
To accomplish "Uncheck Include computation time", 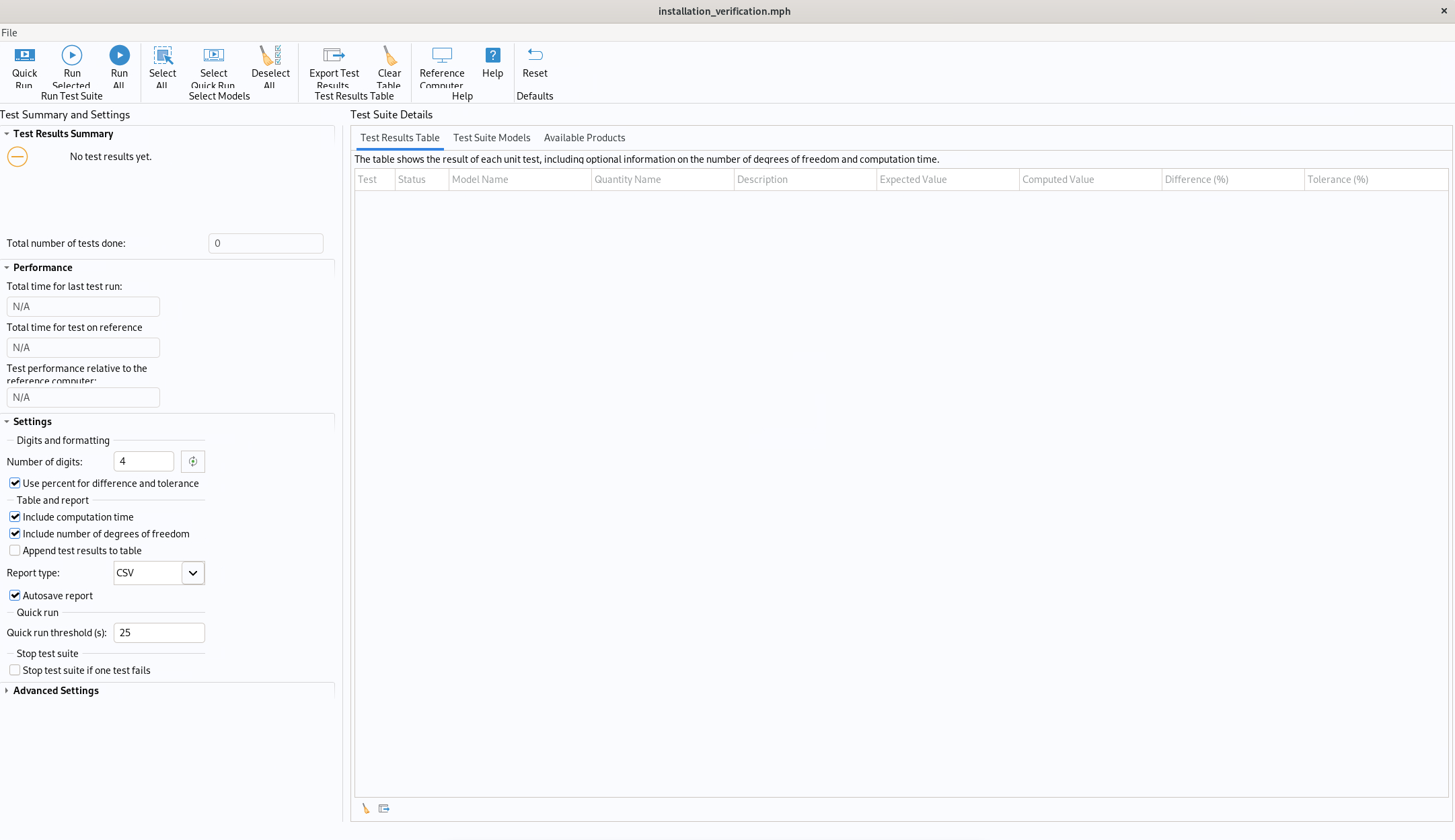I will [x=15, y=517].
